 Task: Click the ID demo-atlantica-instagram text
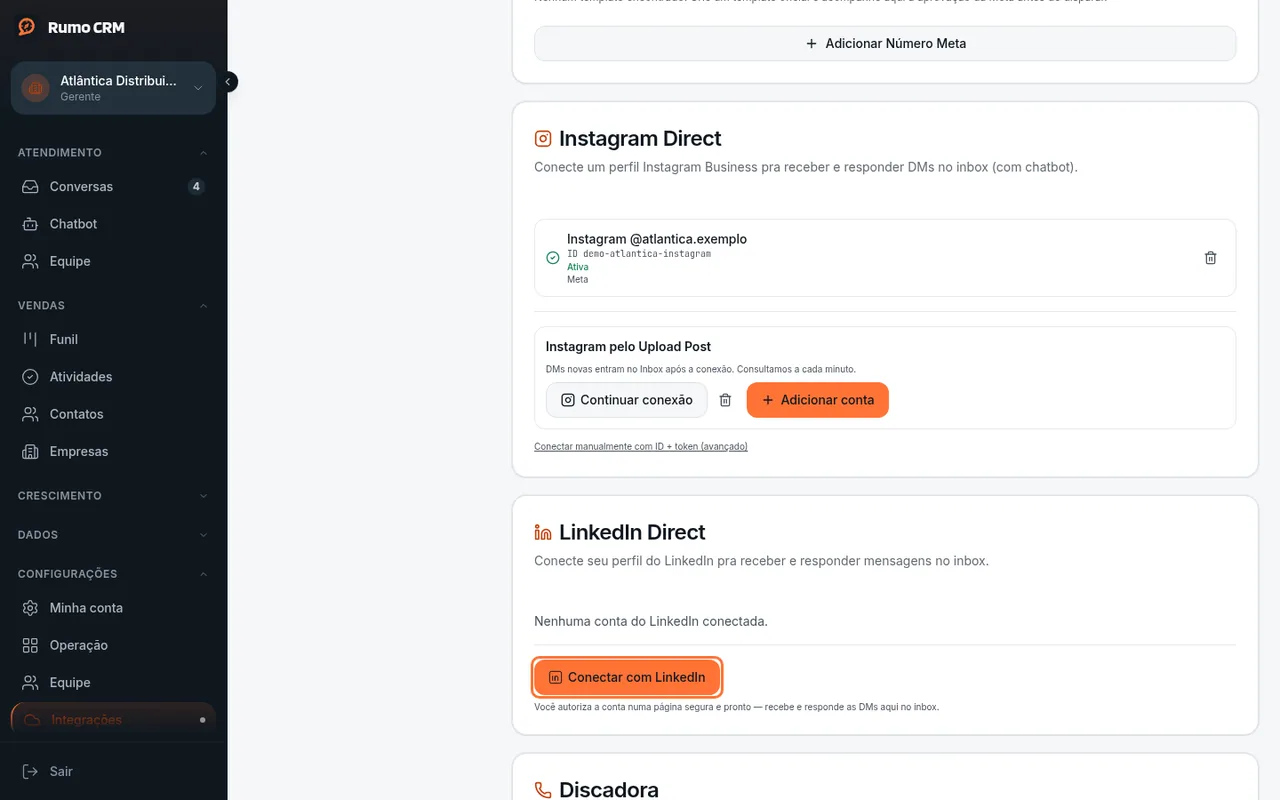coord(639,254)
